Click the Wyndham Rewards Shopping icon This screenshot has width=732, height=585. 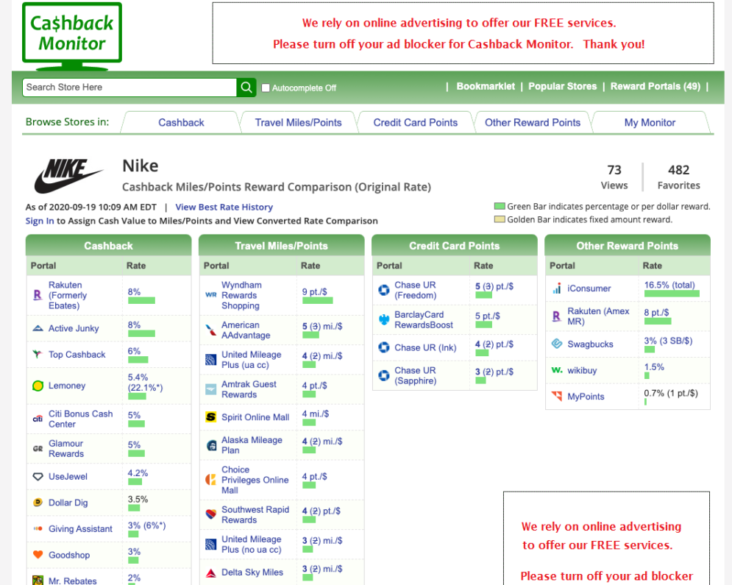[x=211, y=295]
